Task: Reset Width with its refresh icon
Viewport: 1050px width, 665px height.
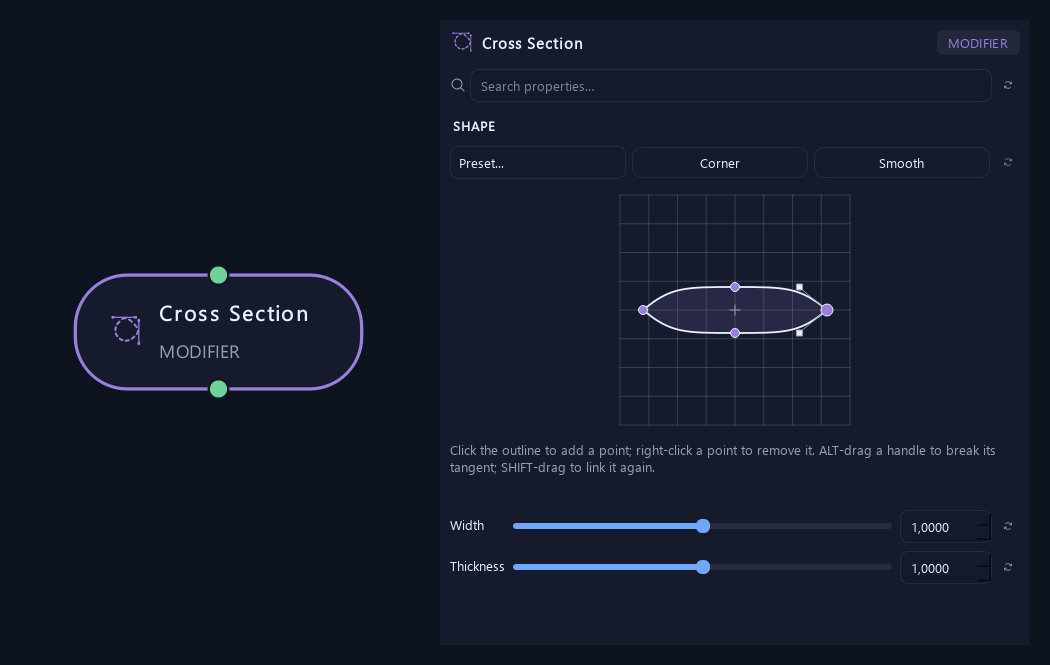Action: tap(1008, 526)
